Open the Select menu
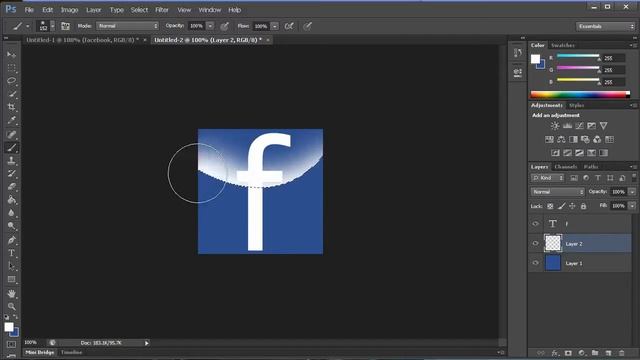 pos(139,10)
